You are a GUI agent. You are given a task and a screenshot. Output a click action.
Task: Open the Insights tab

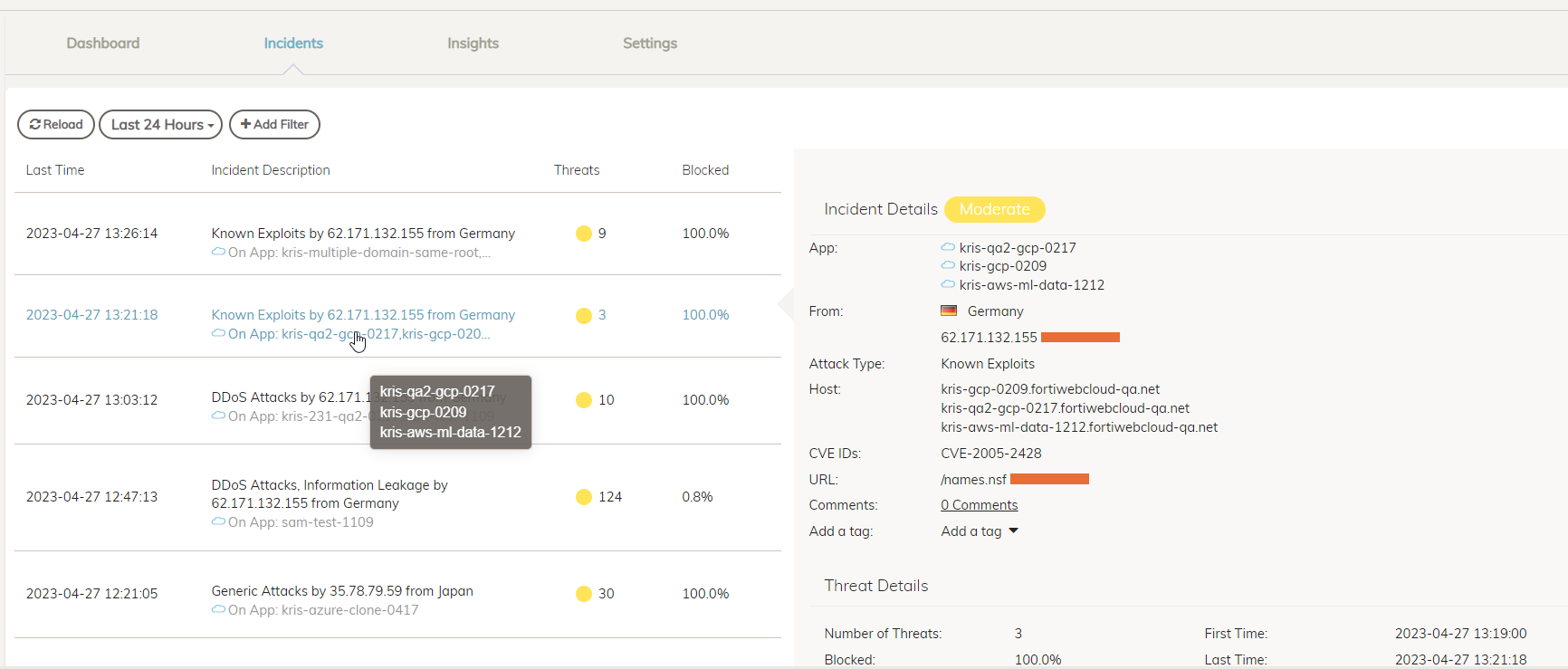(473, 43)
